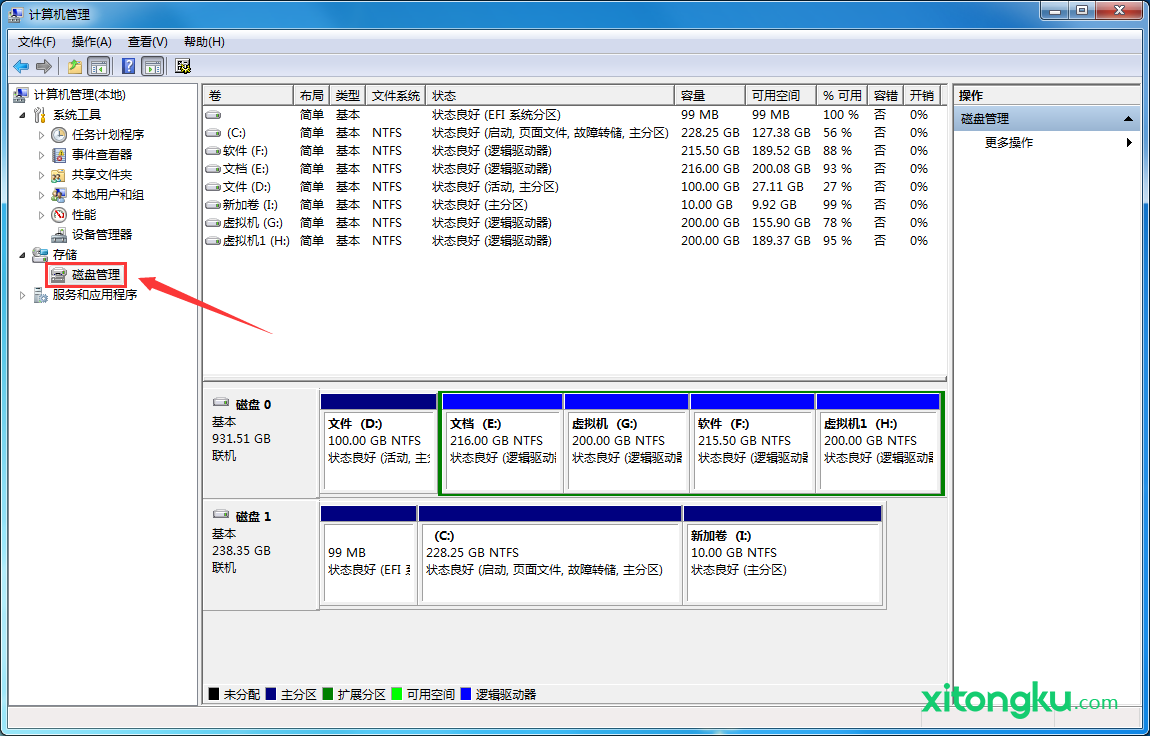This screenshot has width=1150, height=736.
Task: Open 更多操作 in the actions pane
Action: 1009,142
